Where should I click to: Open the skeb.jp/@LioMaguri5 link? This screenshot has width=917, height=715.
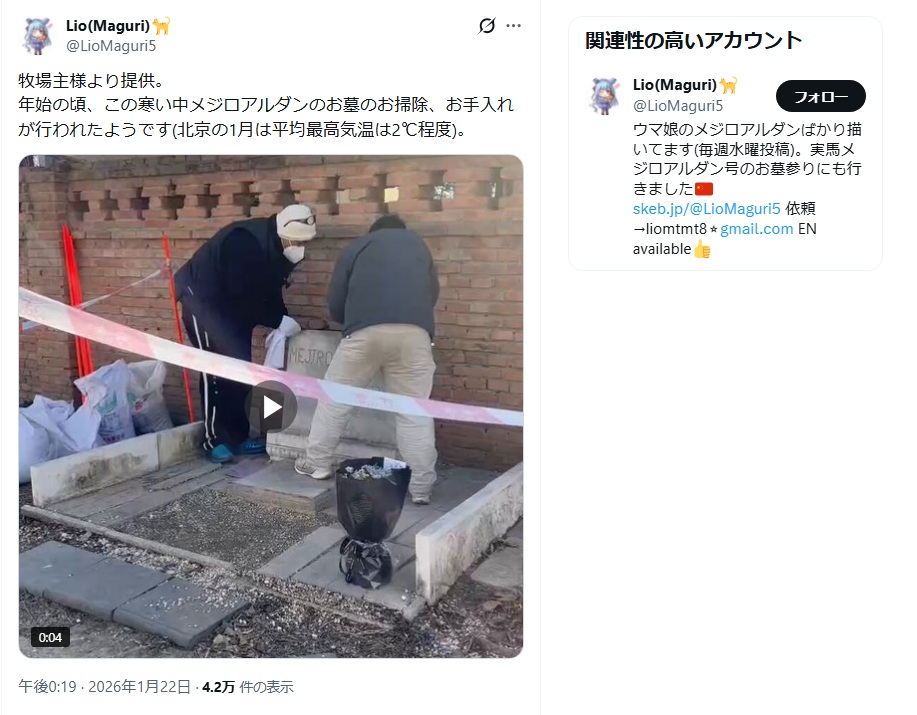pyautogui.click(x=706, y=209)
